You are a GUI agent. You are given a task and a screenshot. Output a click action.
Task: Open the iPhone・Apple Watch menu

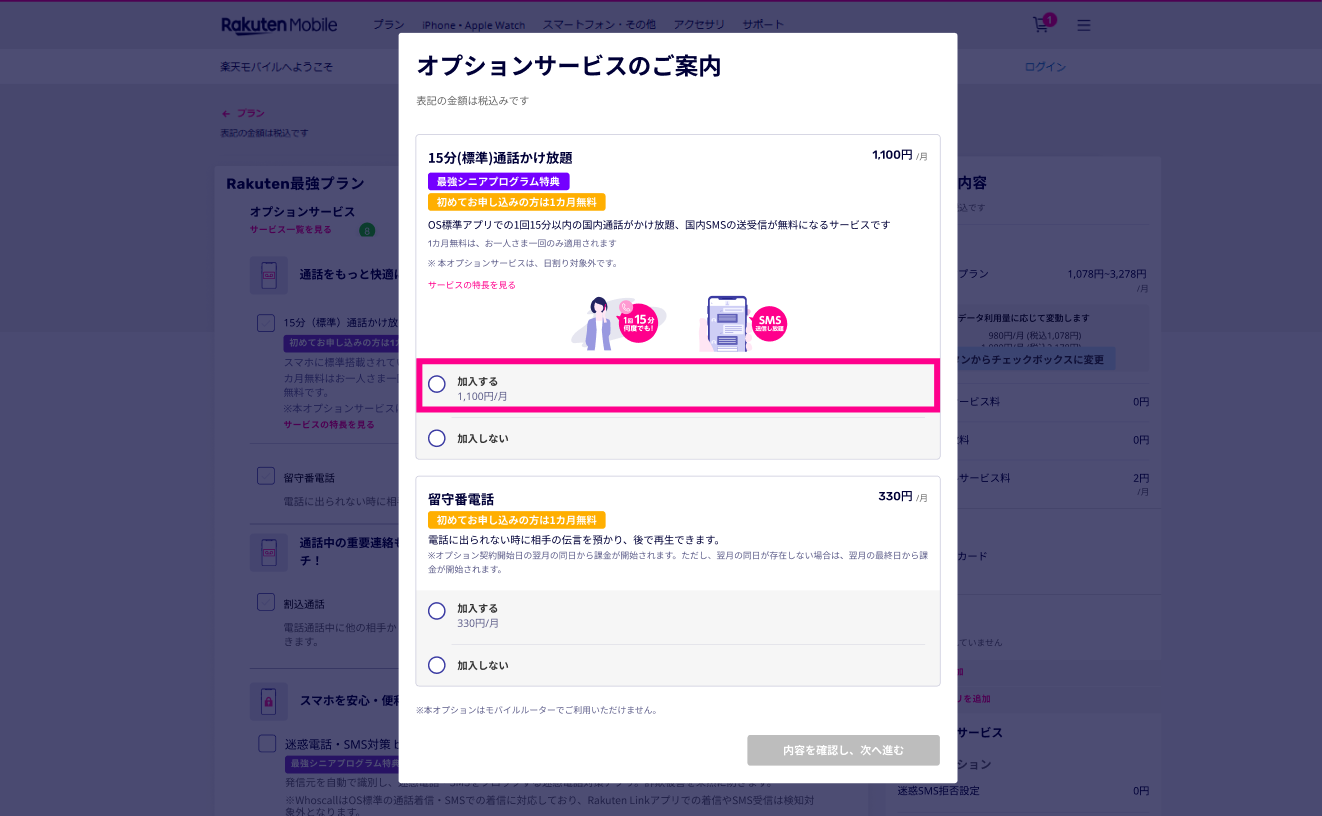474,25
